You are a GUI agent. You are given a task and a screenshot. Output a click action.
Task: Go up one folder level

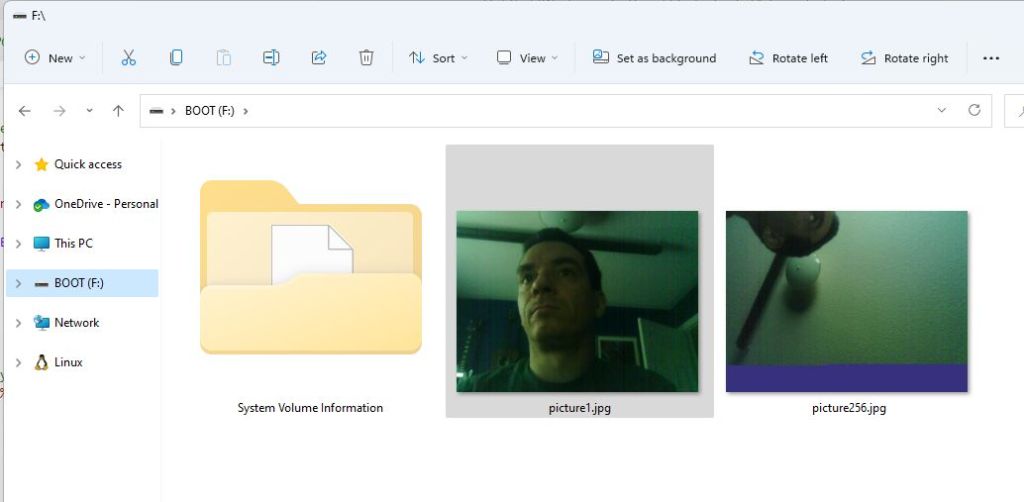[118, 111]
